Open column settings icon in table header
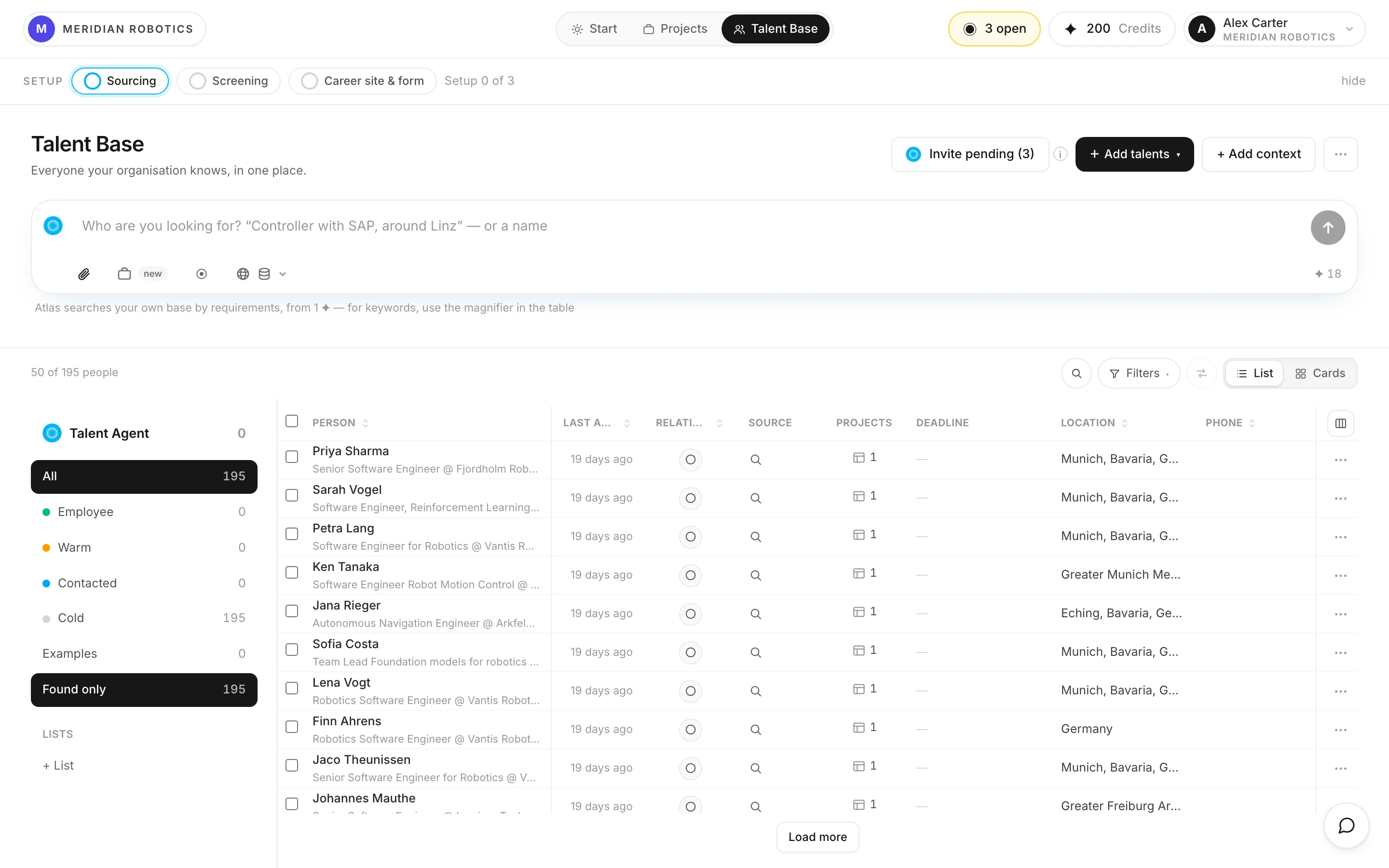Screen dimensions: 1389x868 pyautogui.click(x=1341, y=423)
